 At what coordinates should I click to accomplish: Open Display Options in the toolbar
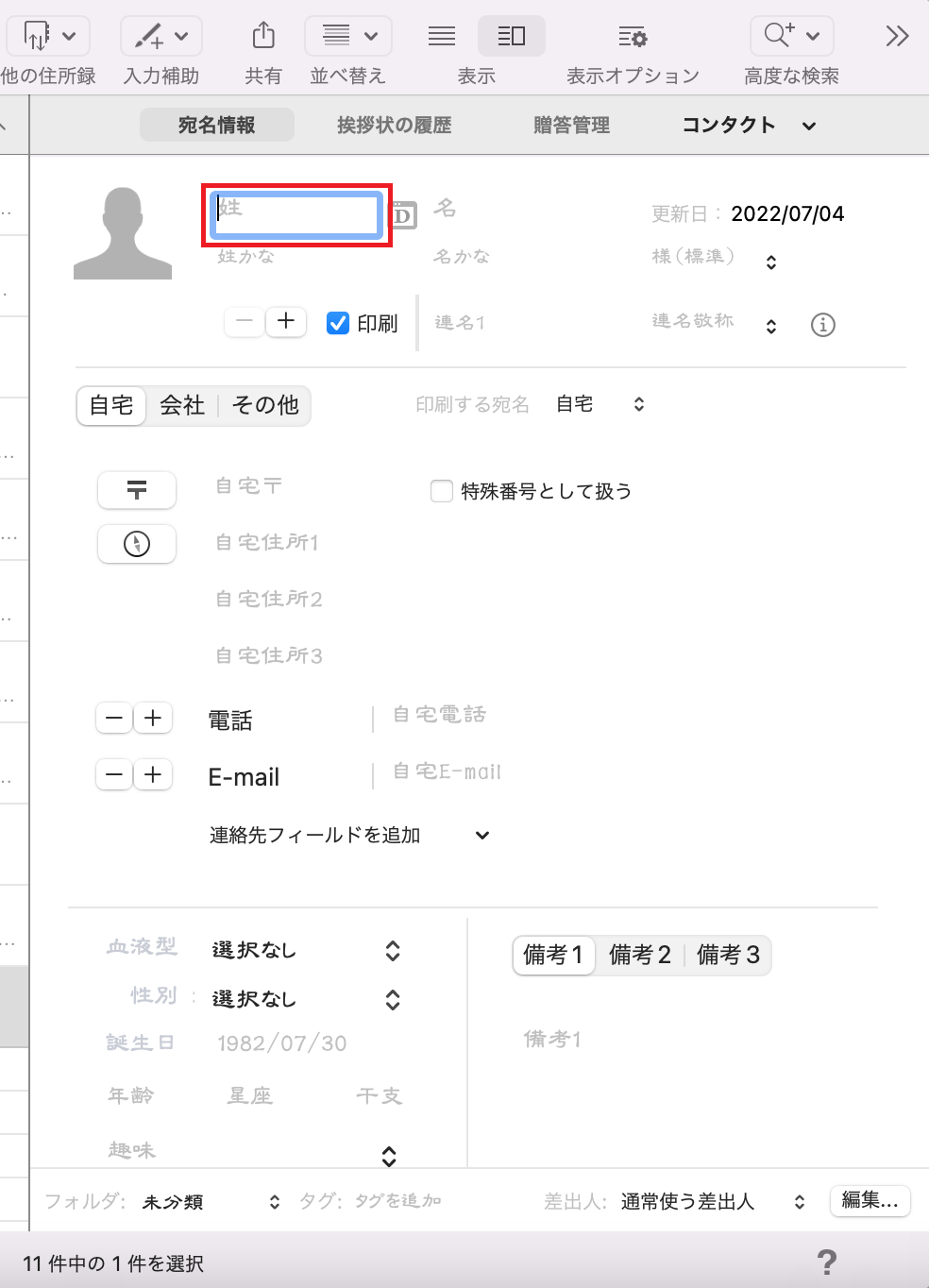pos(633,38)
